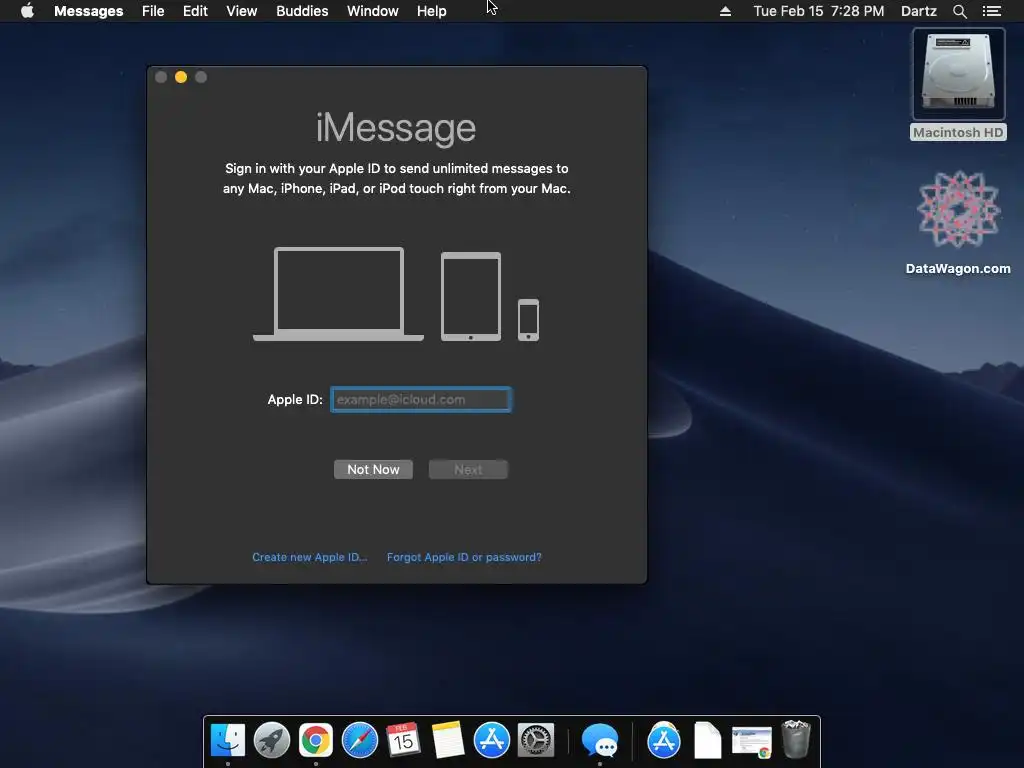Open the Apple logo menu
1024x768 pixels.
(27, 10)
